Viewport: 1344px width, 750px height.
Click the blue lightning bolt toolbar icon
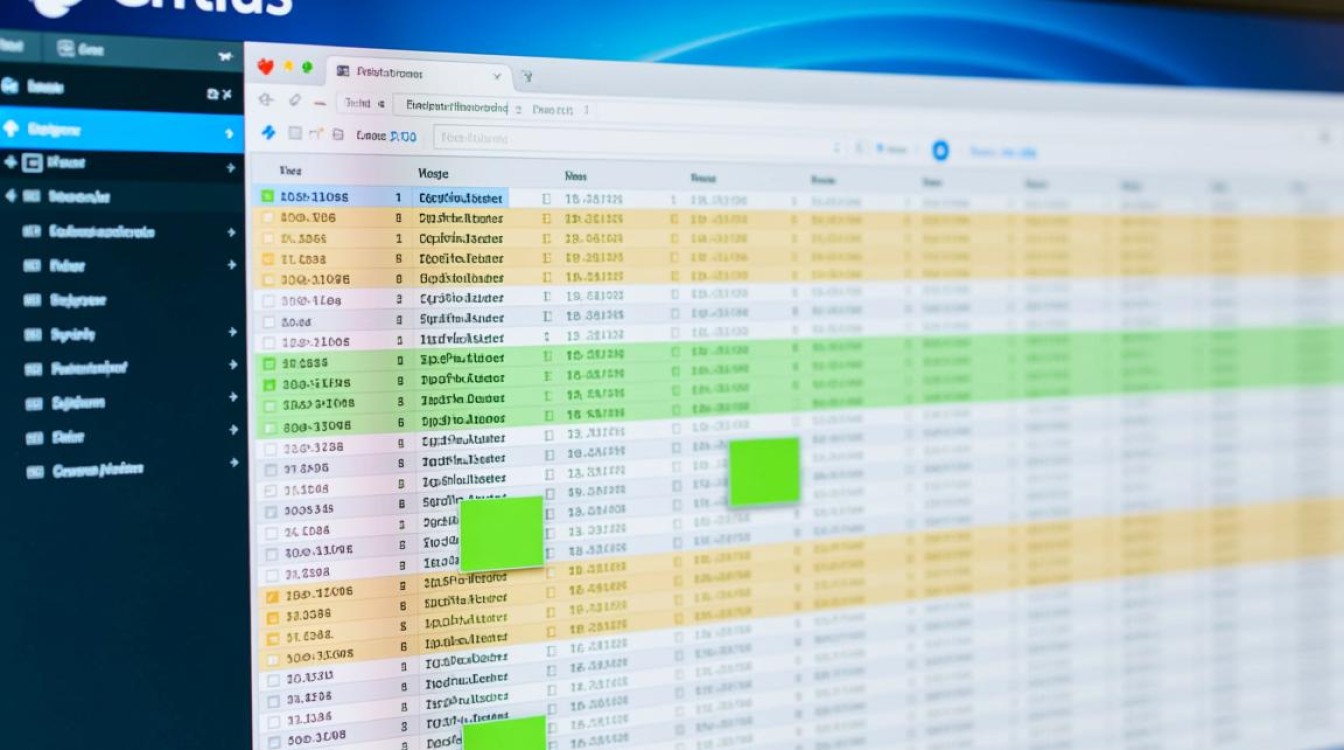[267, 132]
